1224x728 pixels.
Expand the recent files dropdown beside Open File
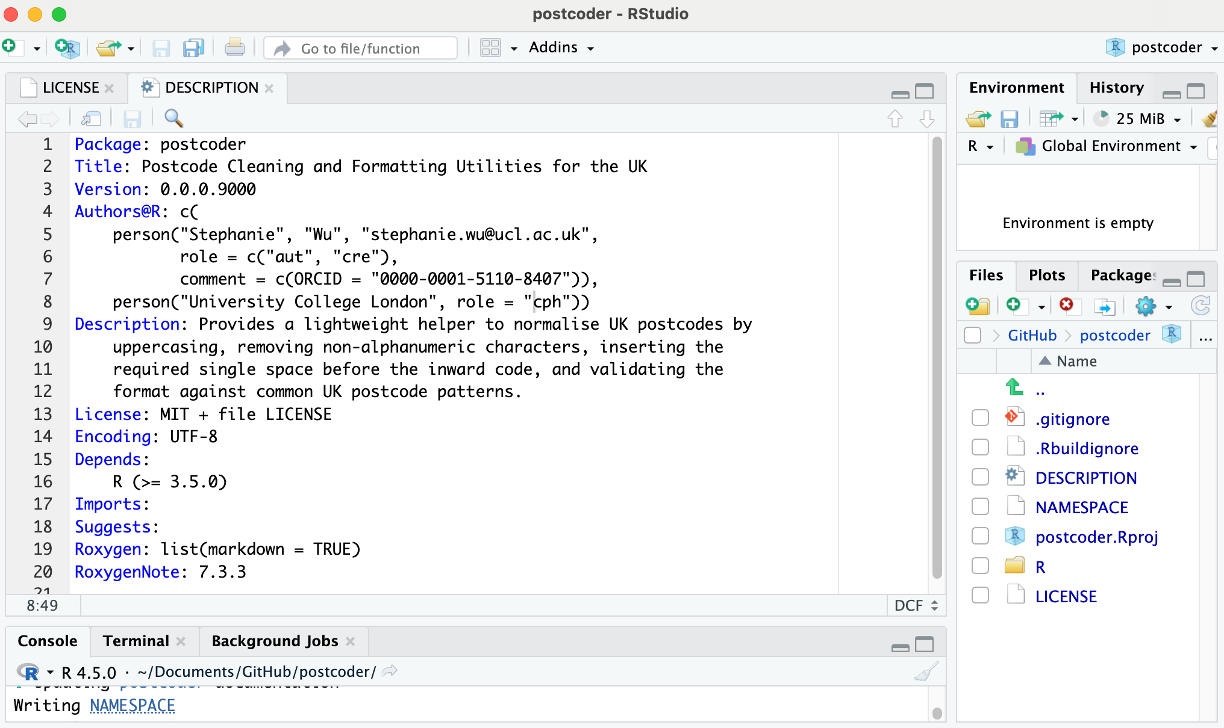(130, 48)
